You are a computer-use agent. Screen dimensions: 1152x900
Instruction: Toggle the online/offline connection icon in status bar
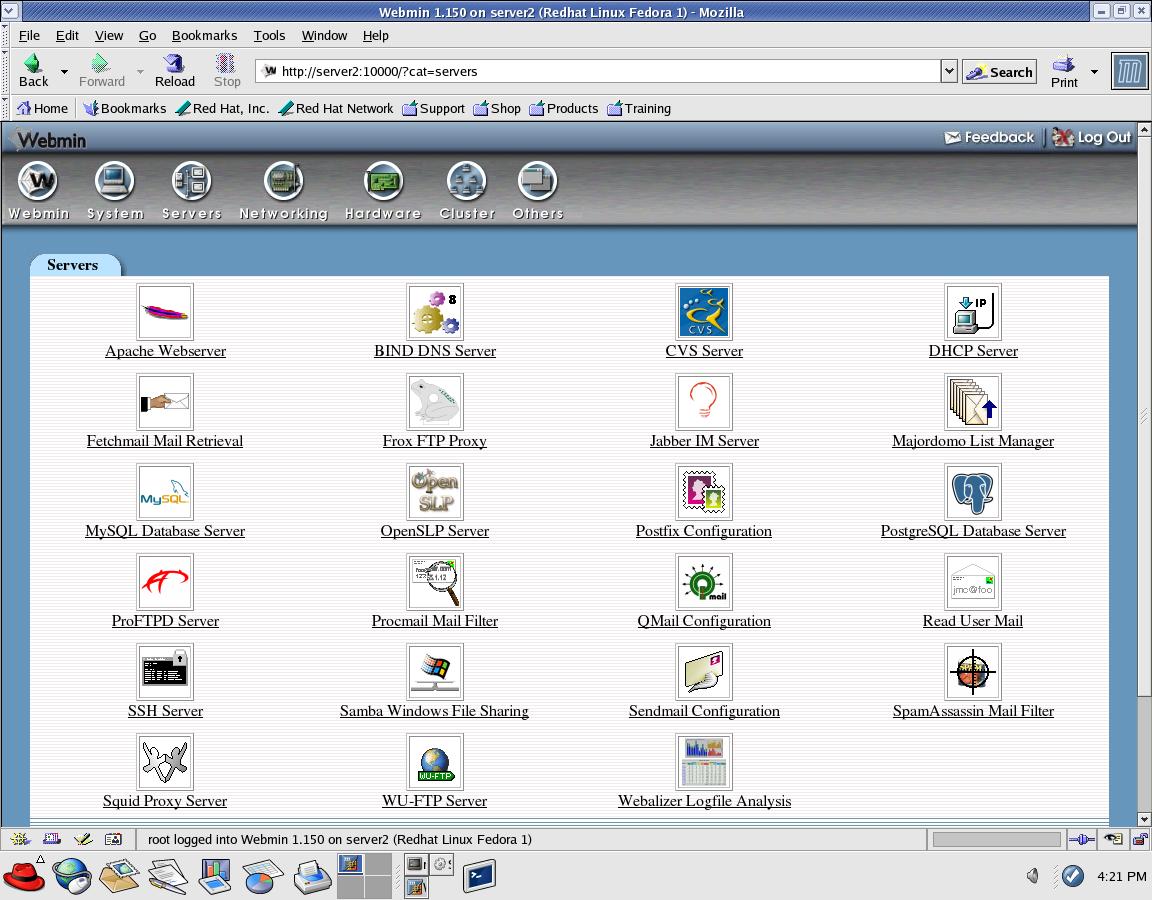[x=1081, y=840]
